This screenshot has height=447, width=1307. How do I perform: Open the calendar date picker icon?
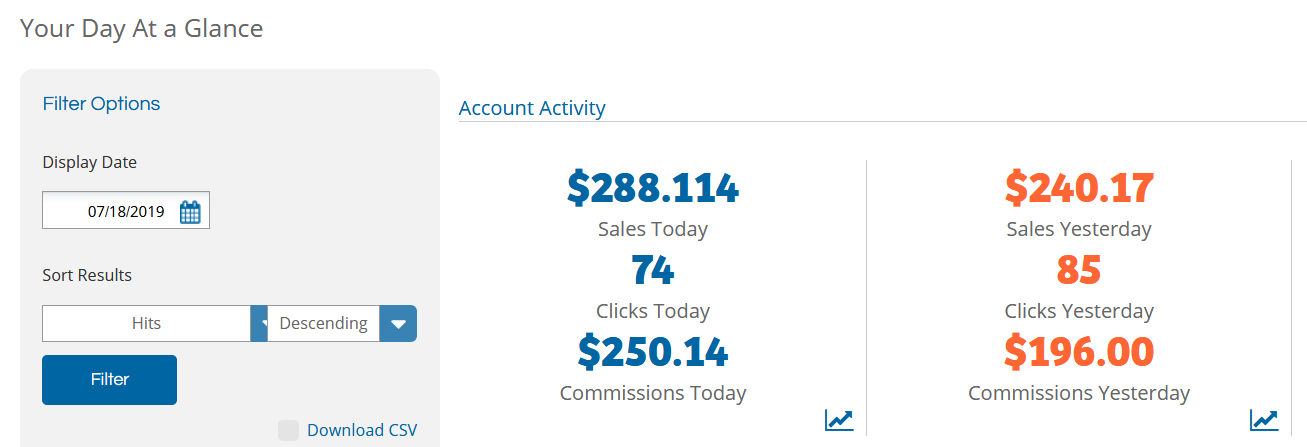click(x=190, y=211)
